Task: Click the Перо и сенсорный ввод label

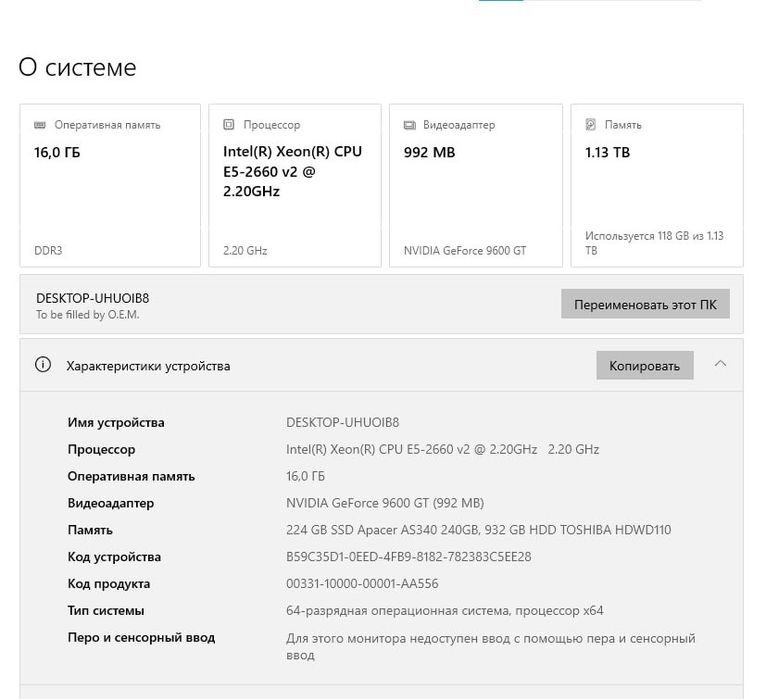Action: (x=141, y=637)
